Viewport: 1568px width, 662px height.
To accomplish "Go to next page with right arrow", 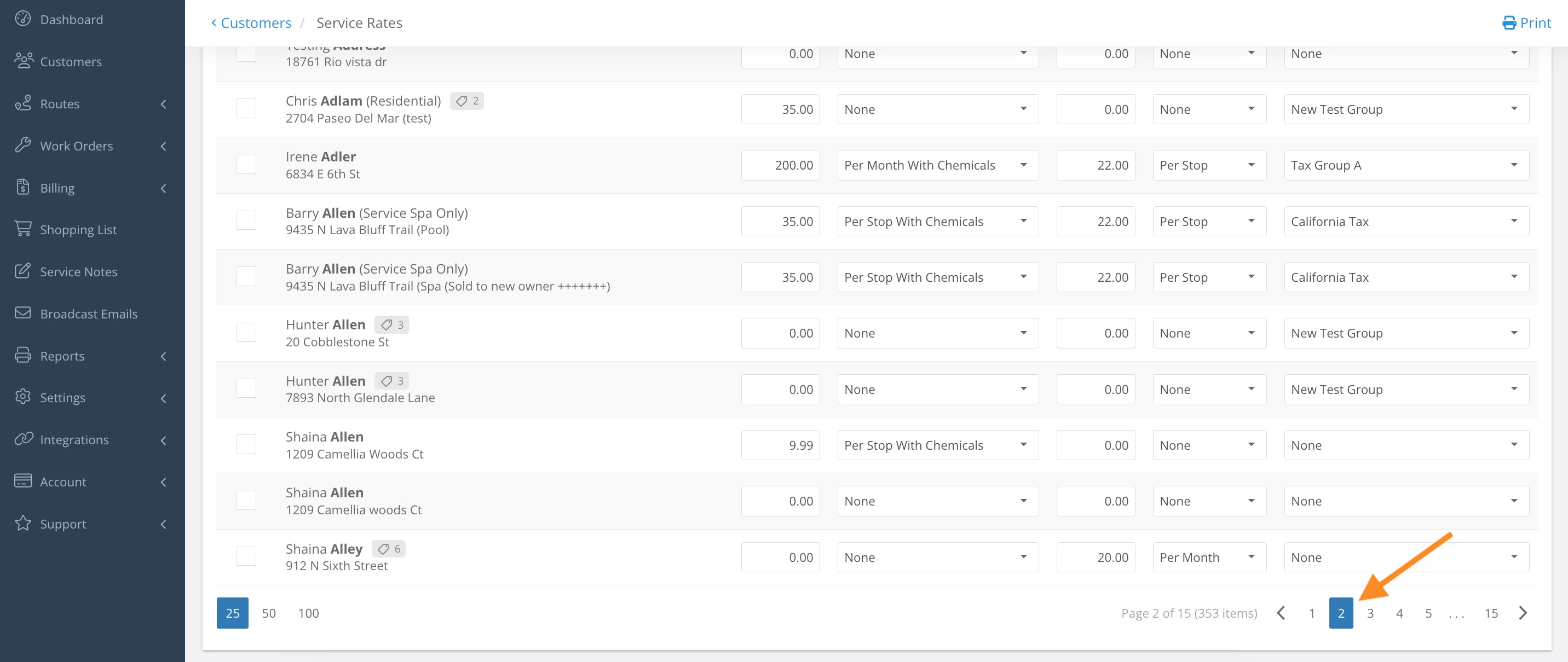I will 1523,613.
